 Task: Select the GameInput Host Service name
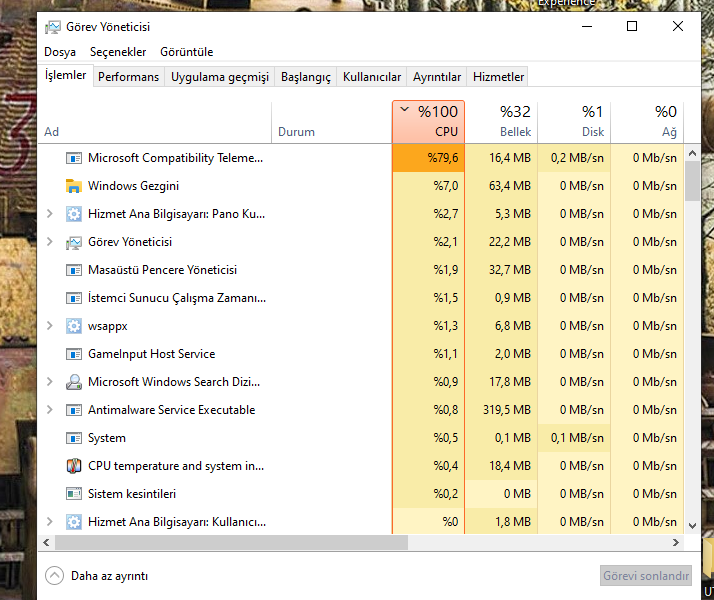[152, 354]
